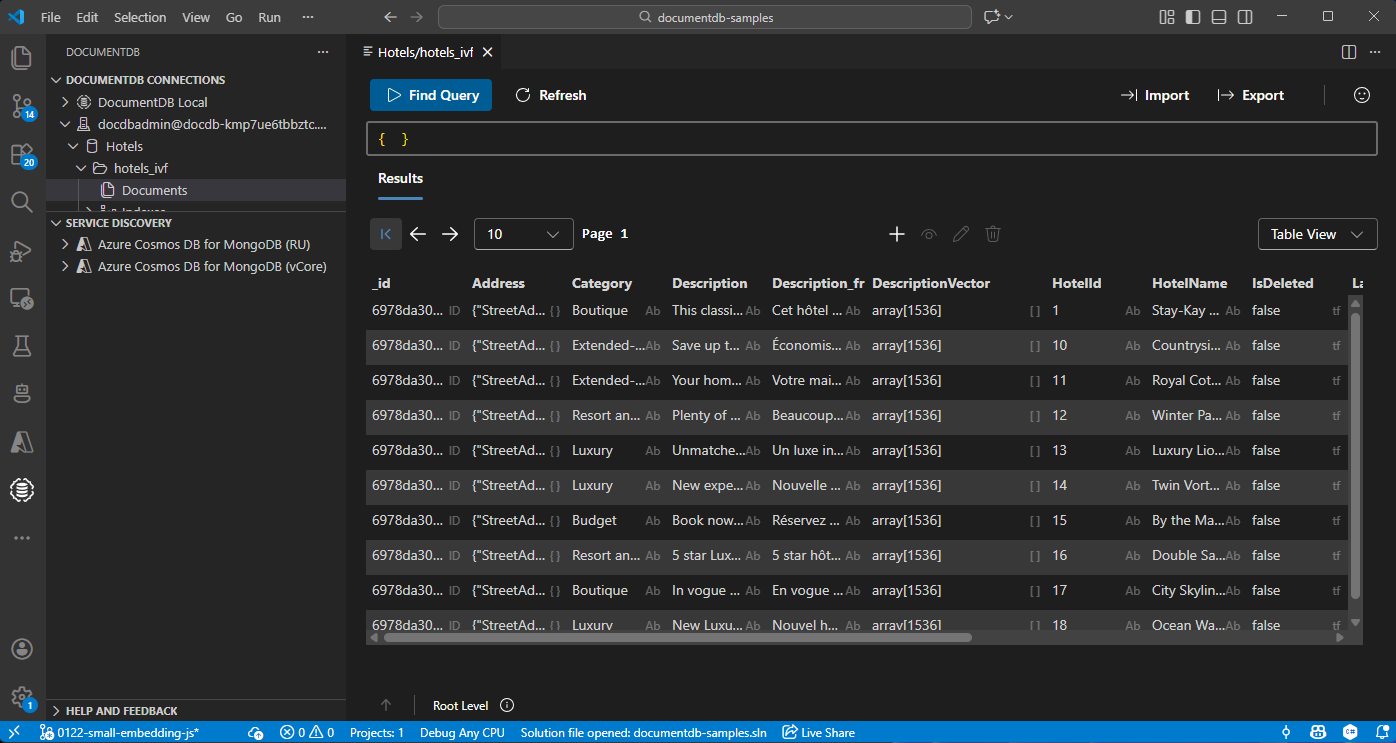Click the Find Query button
1396x743 pixels.
[x=431, y=95]
